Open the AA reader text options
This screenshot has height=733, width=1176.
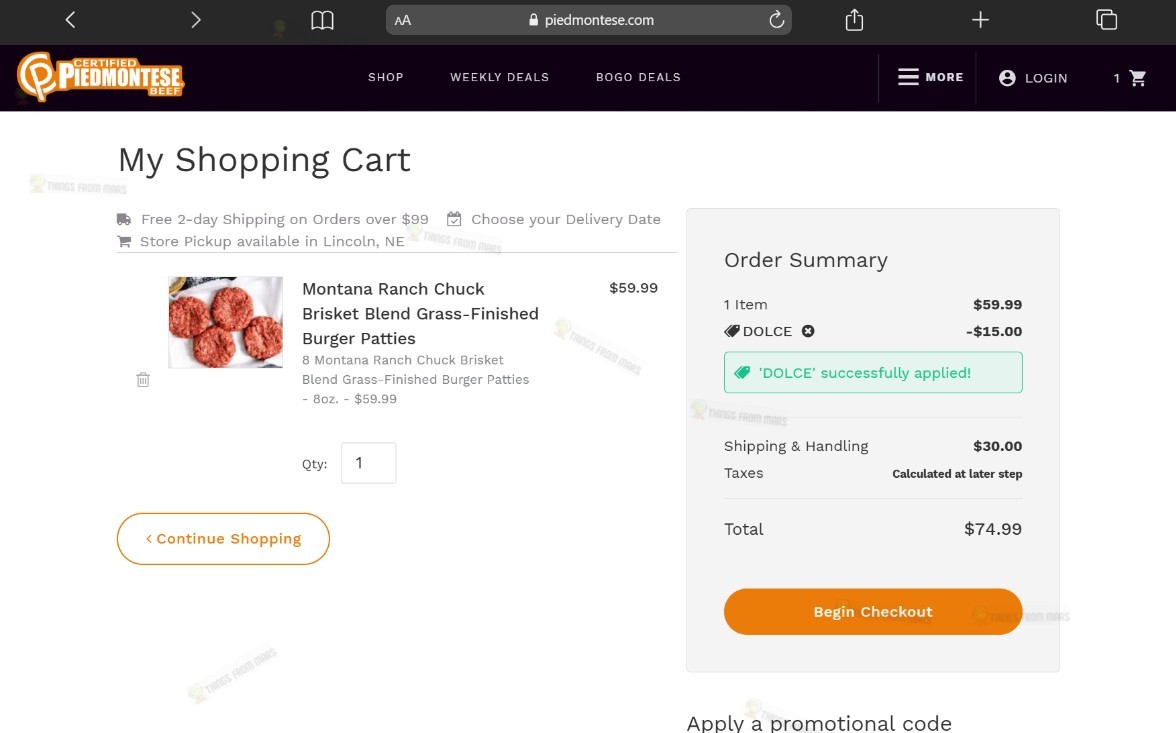[403, 20]
